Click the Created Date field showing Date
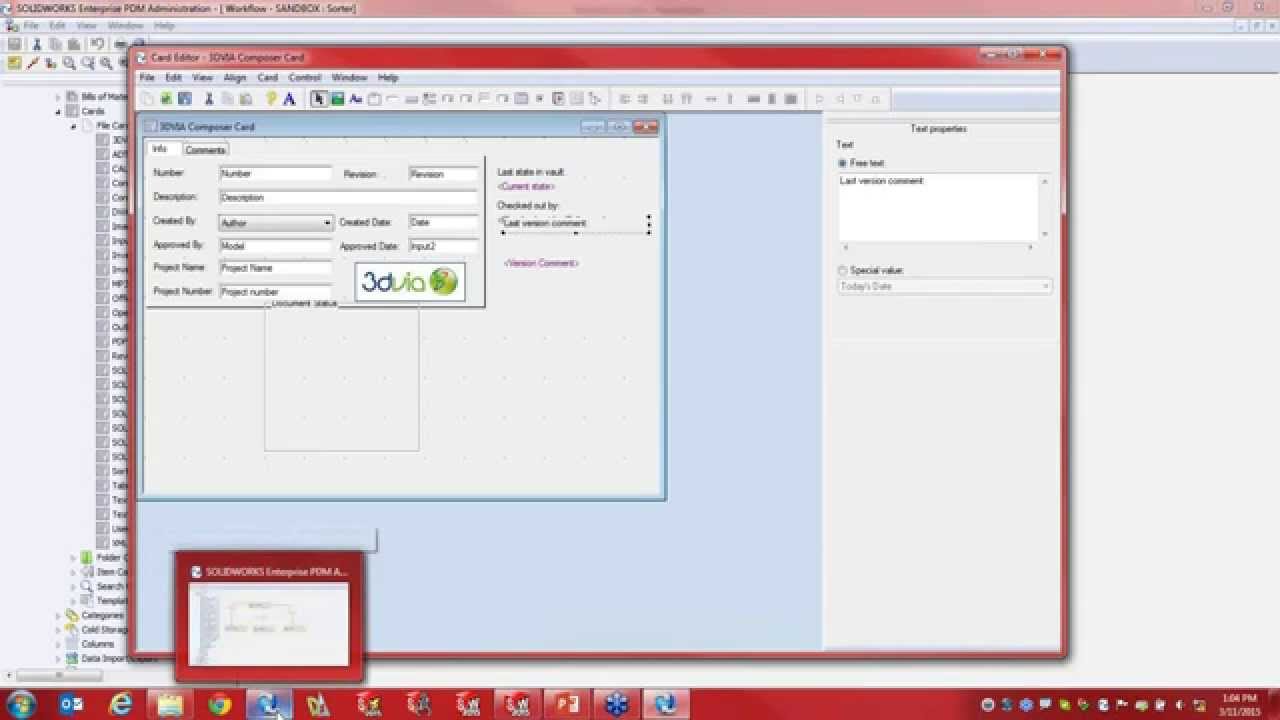This screenshot has height=720, width=1280. [444, 222]
